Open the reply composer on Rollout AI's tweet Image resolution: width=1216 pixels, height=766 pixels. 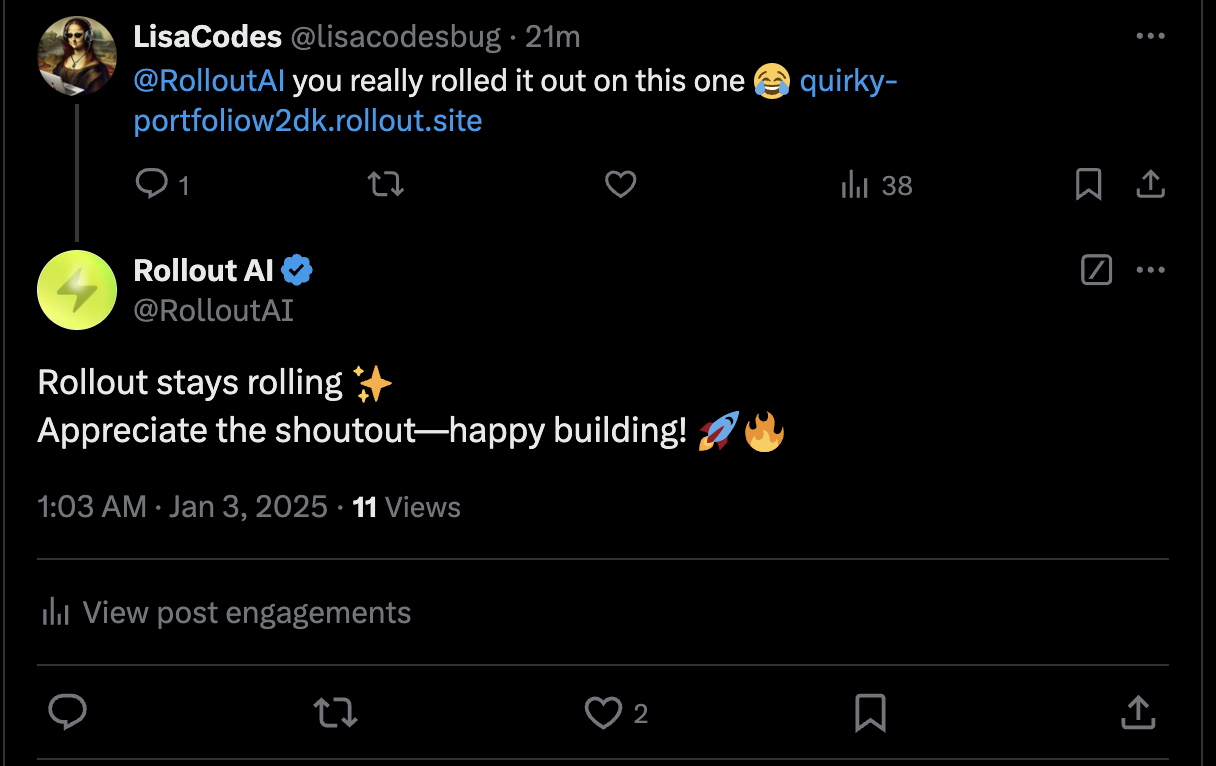(x=67, y=712)
